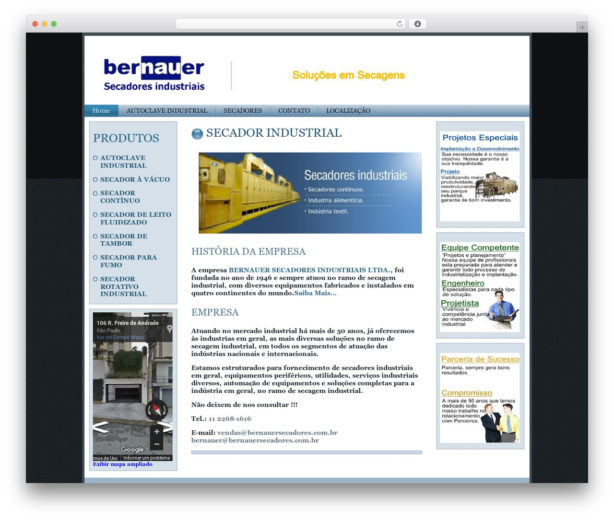Image resolution: width=614 pixels, height=520 pixels.
Task: Click the Google logo on map
Action: (132, 450)
